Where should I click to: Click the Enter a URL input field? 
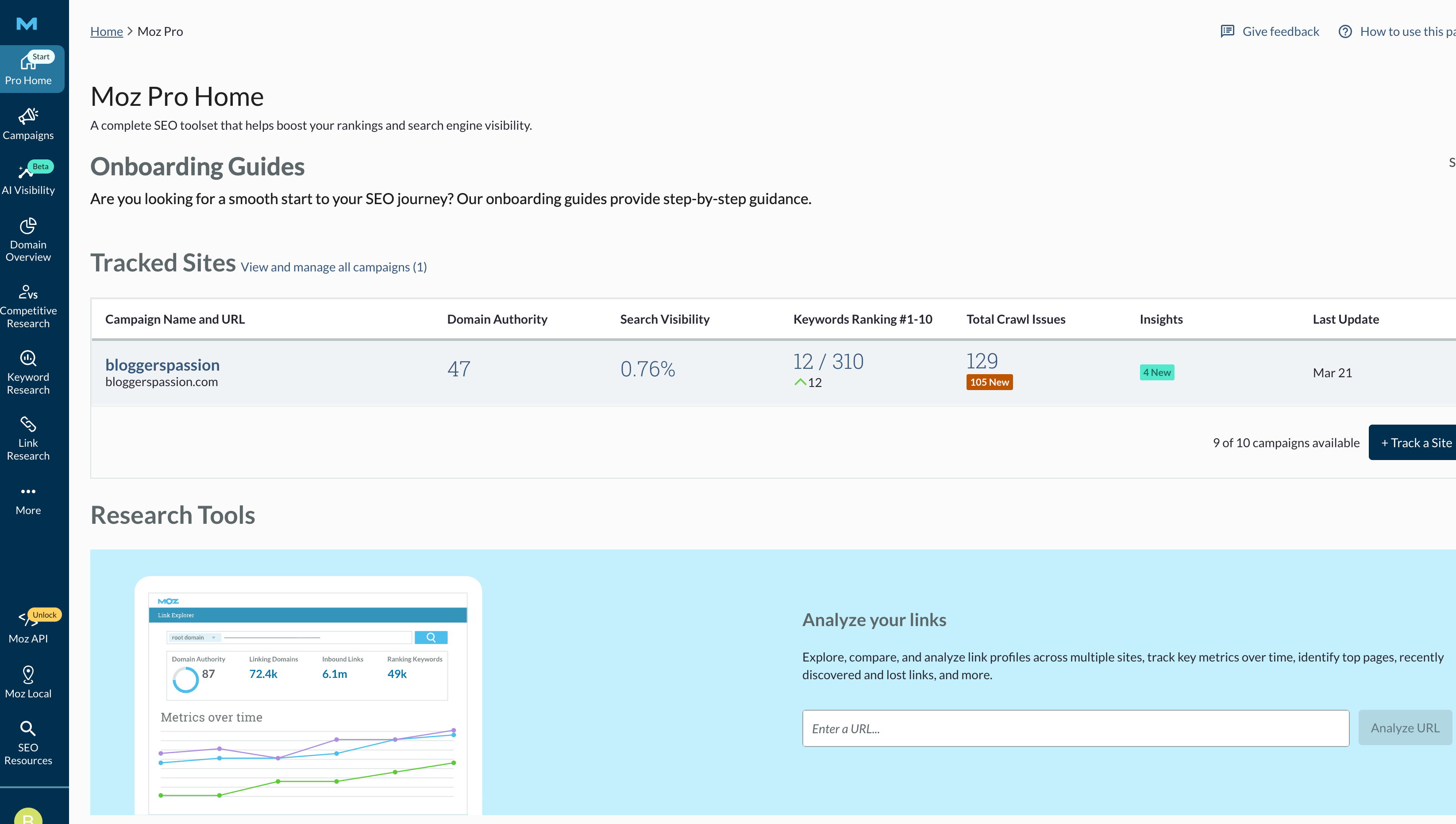pyautogui.click(x=1075, y=728)
